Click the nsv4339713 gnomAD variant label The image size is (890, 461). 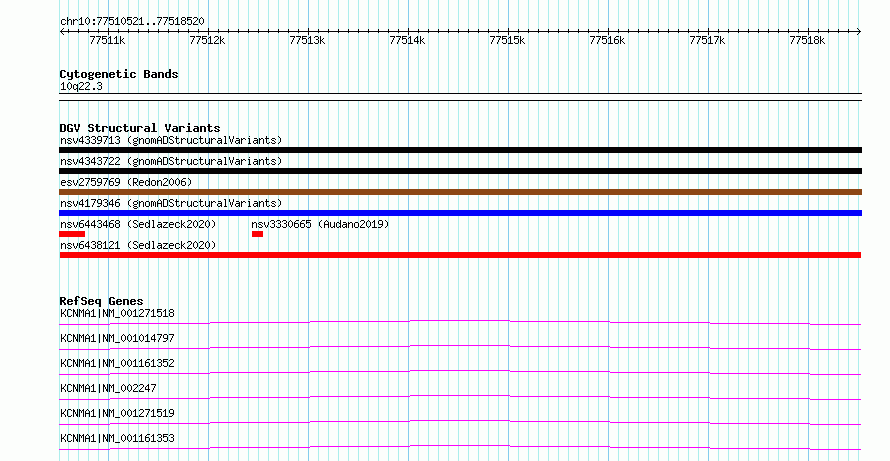171,140
